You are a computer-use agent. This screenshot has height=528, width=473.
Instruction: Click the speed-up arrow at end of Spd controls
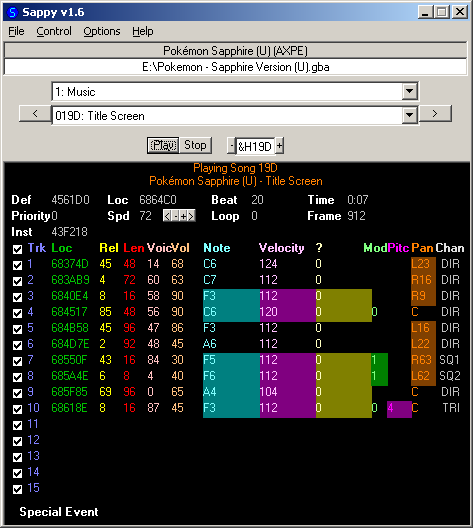pyautogui.click(x=191, y=216)
